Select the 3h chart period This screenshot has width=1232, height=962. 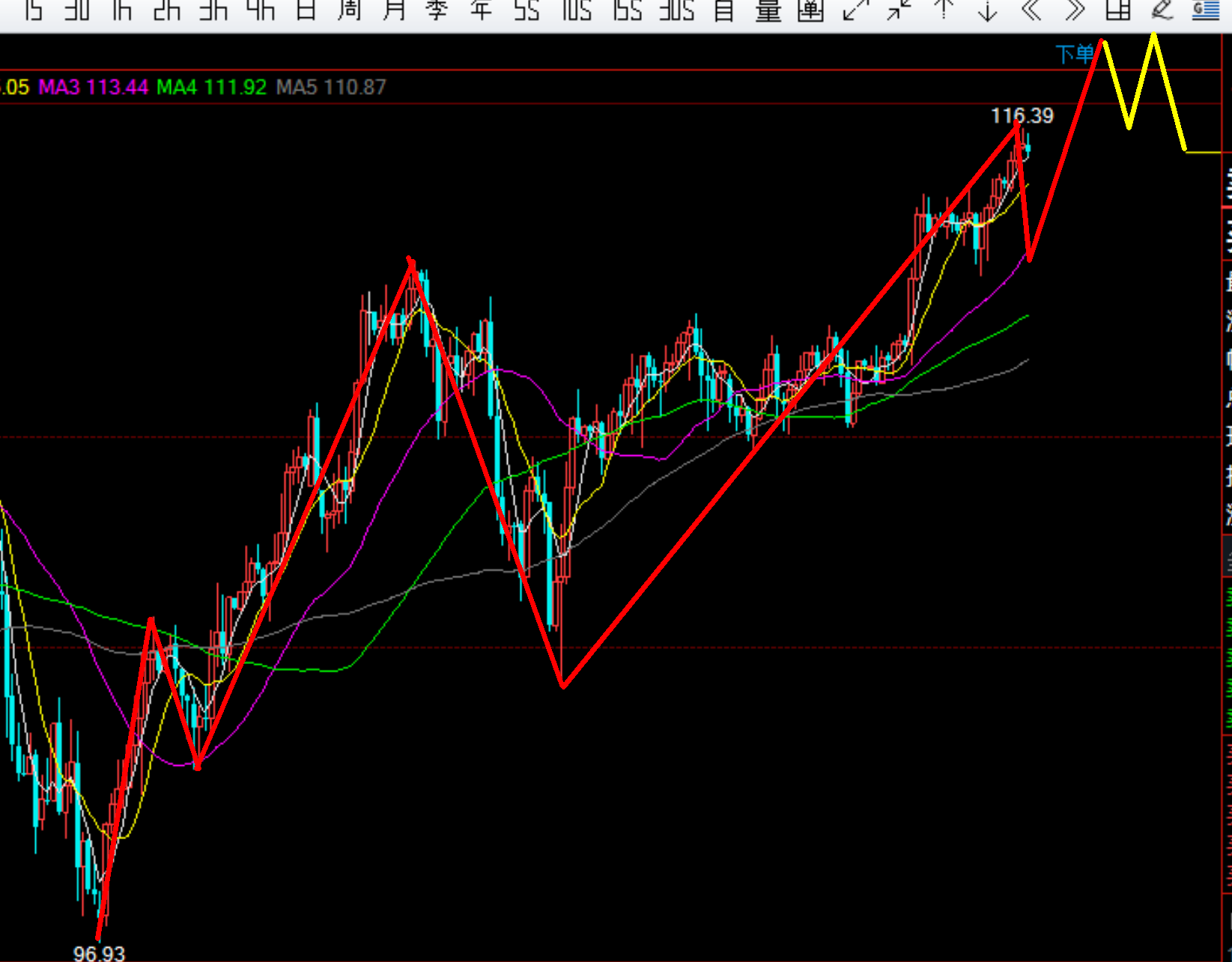pos(213,10)
